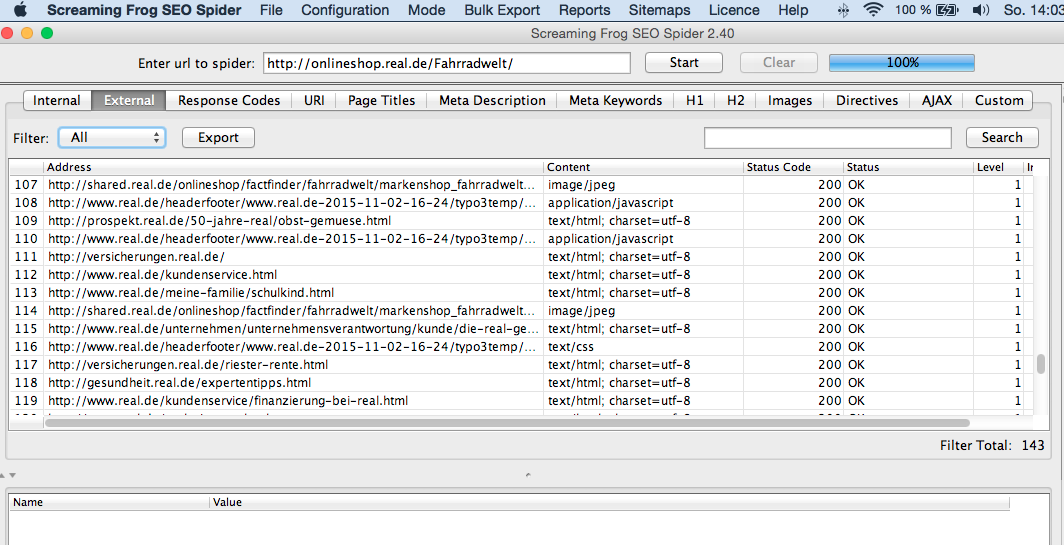Open the volume control icon

[x=981, y=10]
